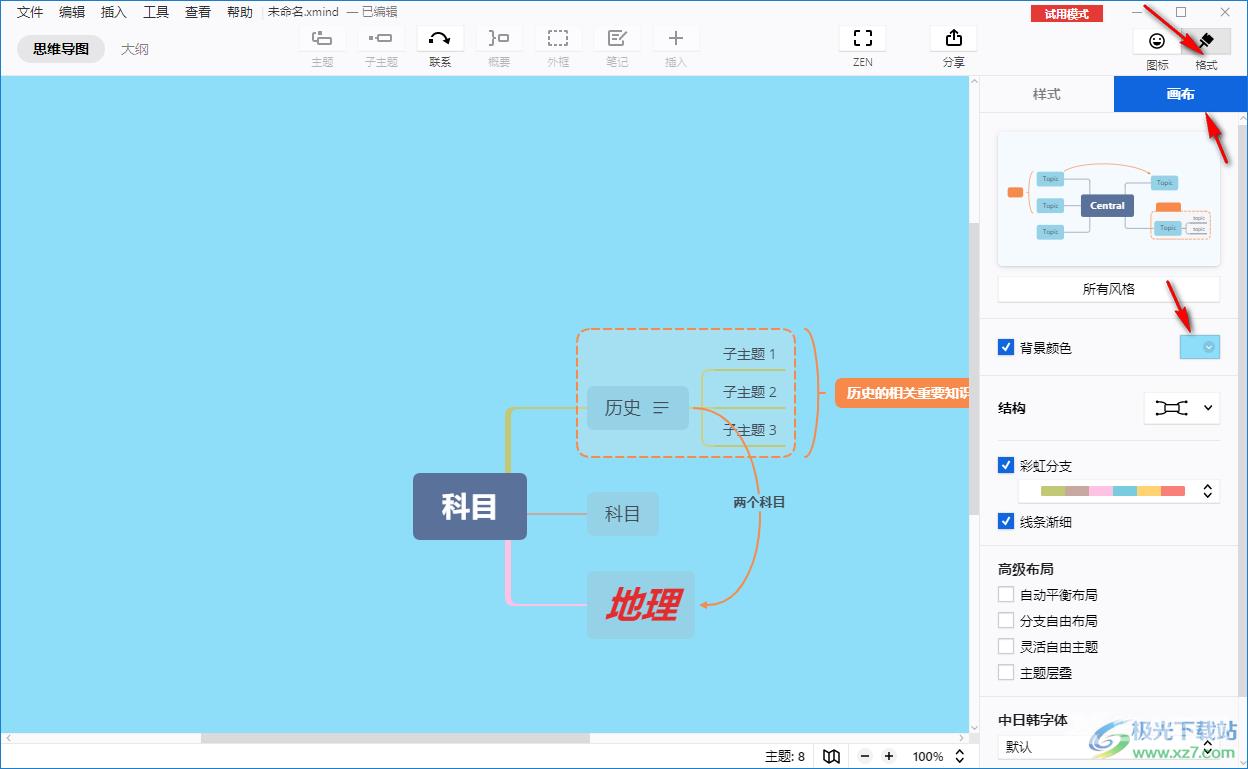
Task: Open the 工具 menu
Action: click(x=156, y=12)
